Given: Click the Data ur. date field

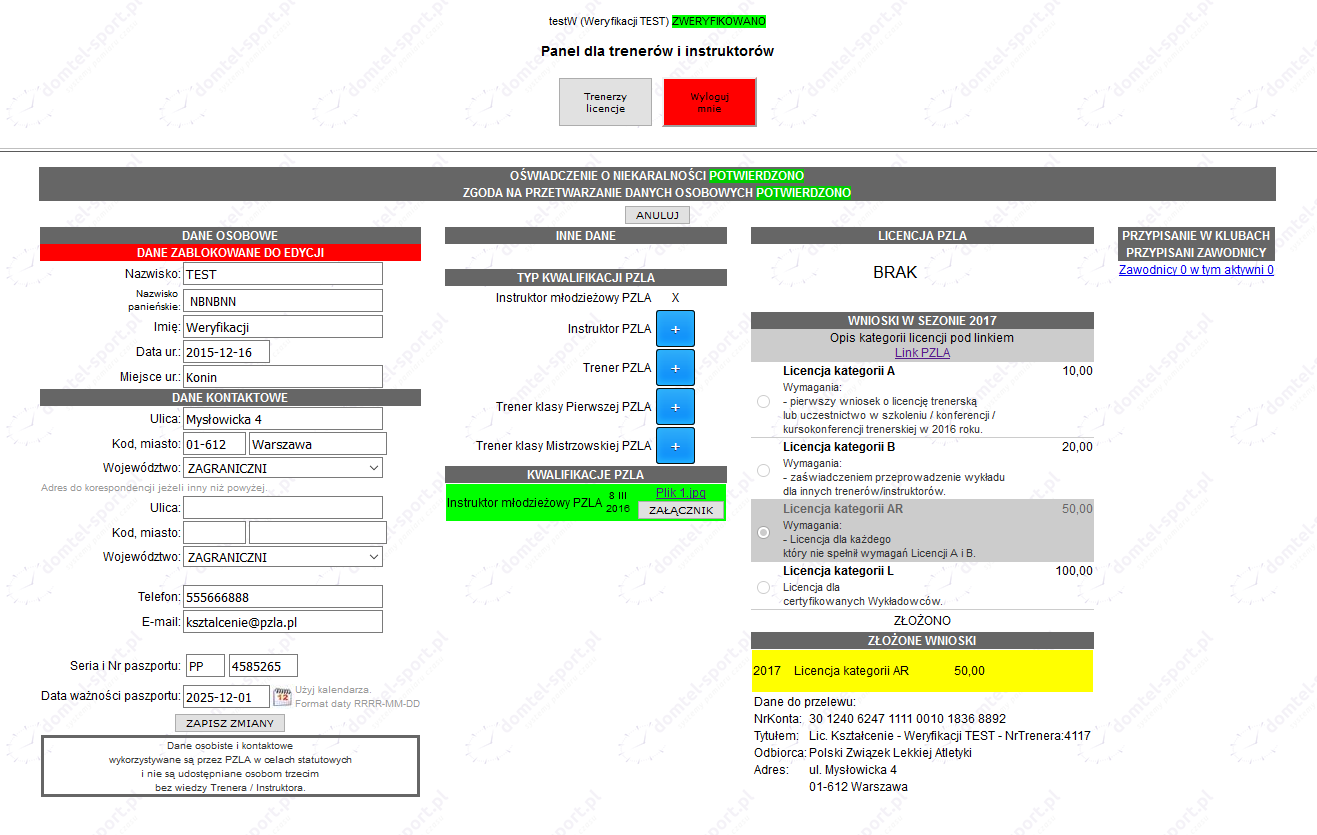Looking at the screenshot, I should (226, 352).
